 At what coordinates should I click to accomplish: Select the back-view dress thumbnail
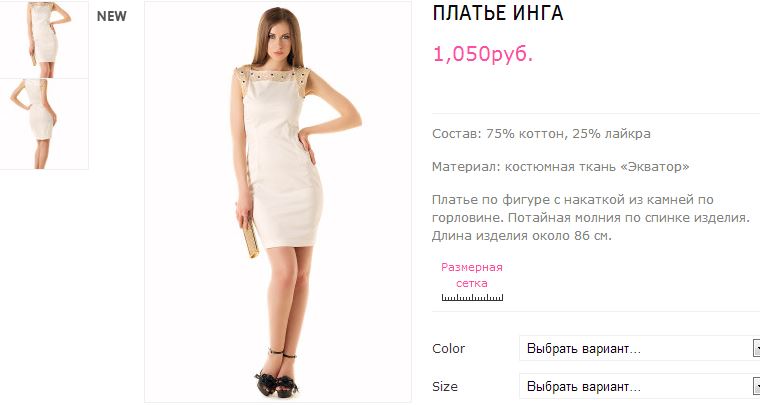point(44,124)
